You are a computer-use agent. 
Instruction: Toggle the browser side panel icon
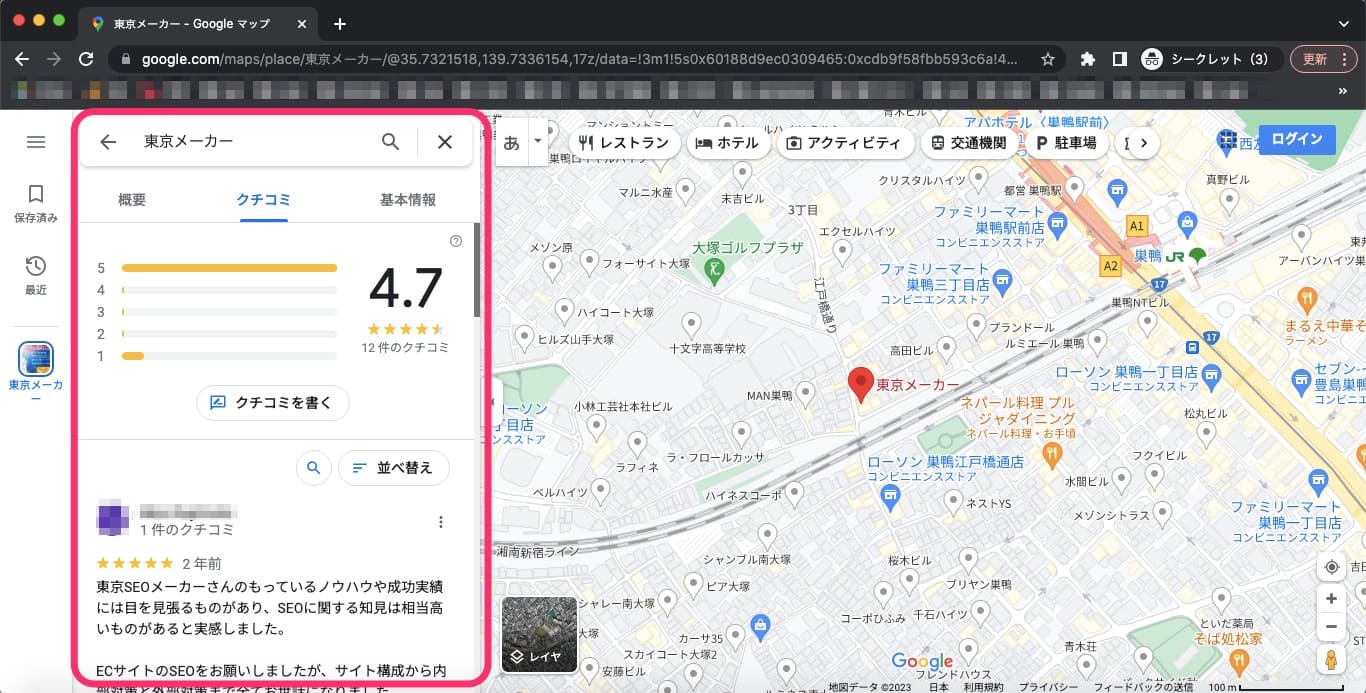pos(1120,59)
